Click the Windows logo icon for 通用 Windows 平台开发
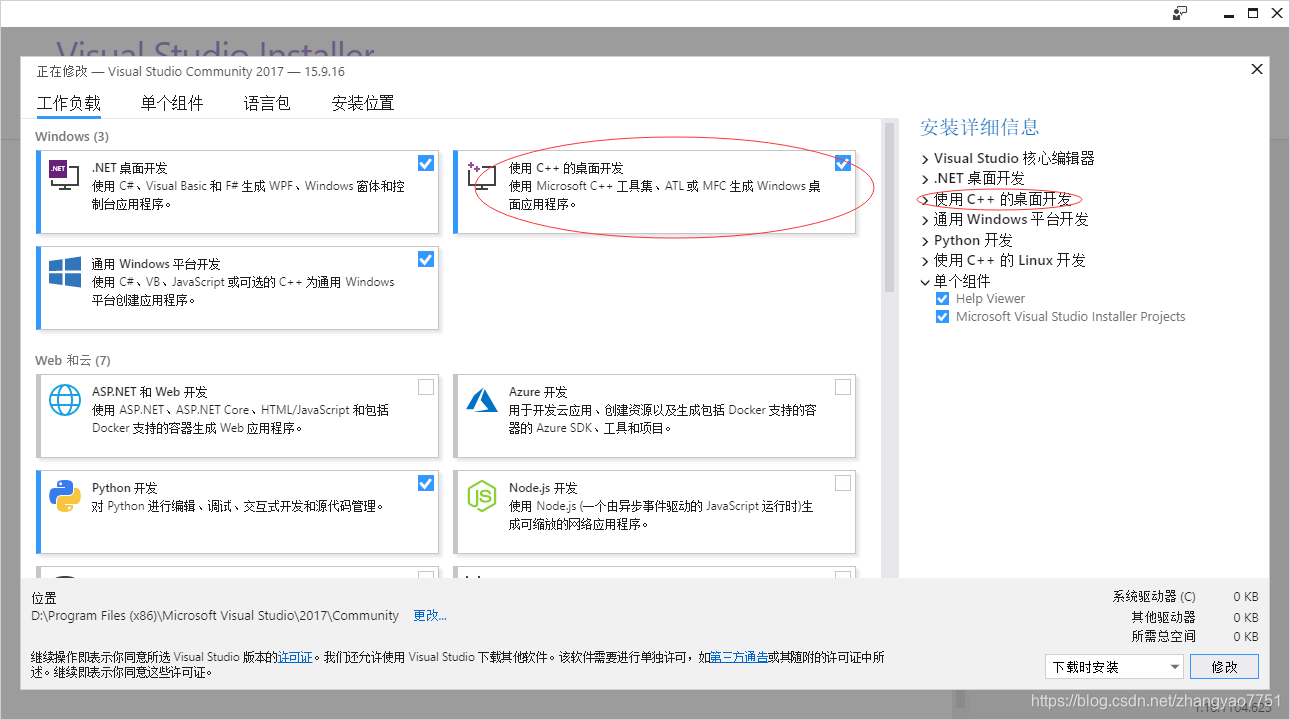Screen dimensions: 1290x720 [x=64, y=271]
